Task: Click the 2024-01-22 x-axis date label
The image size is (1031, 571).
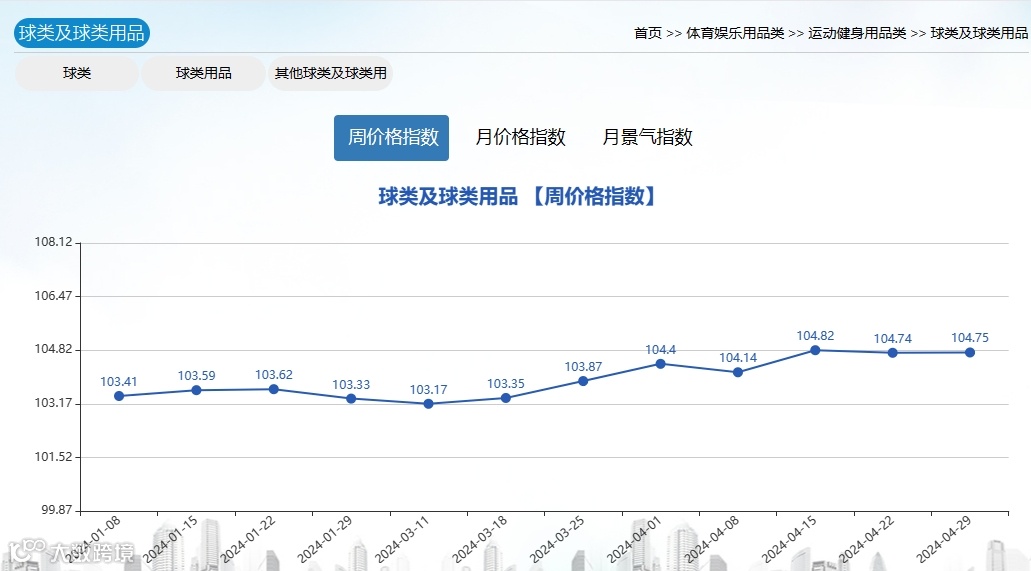Action: [x=247, y=539]
